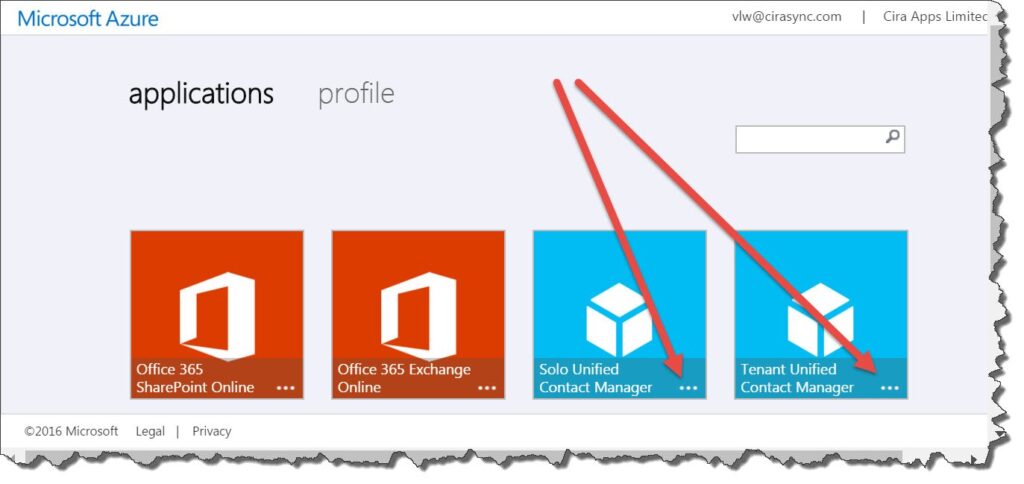The height and width of the screenshot is (484, 1024).
Task: Open the Privacy footer link
Action: [211, 431]
